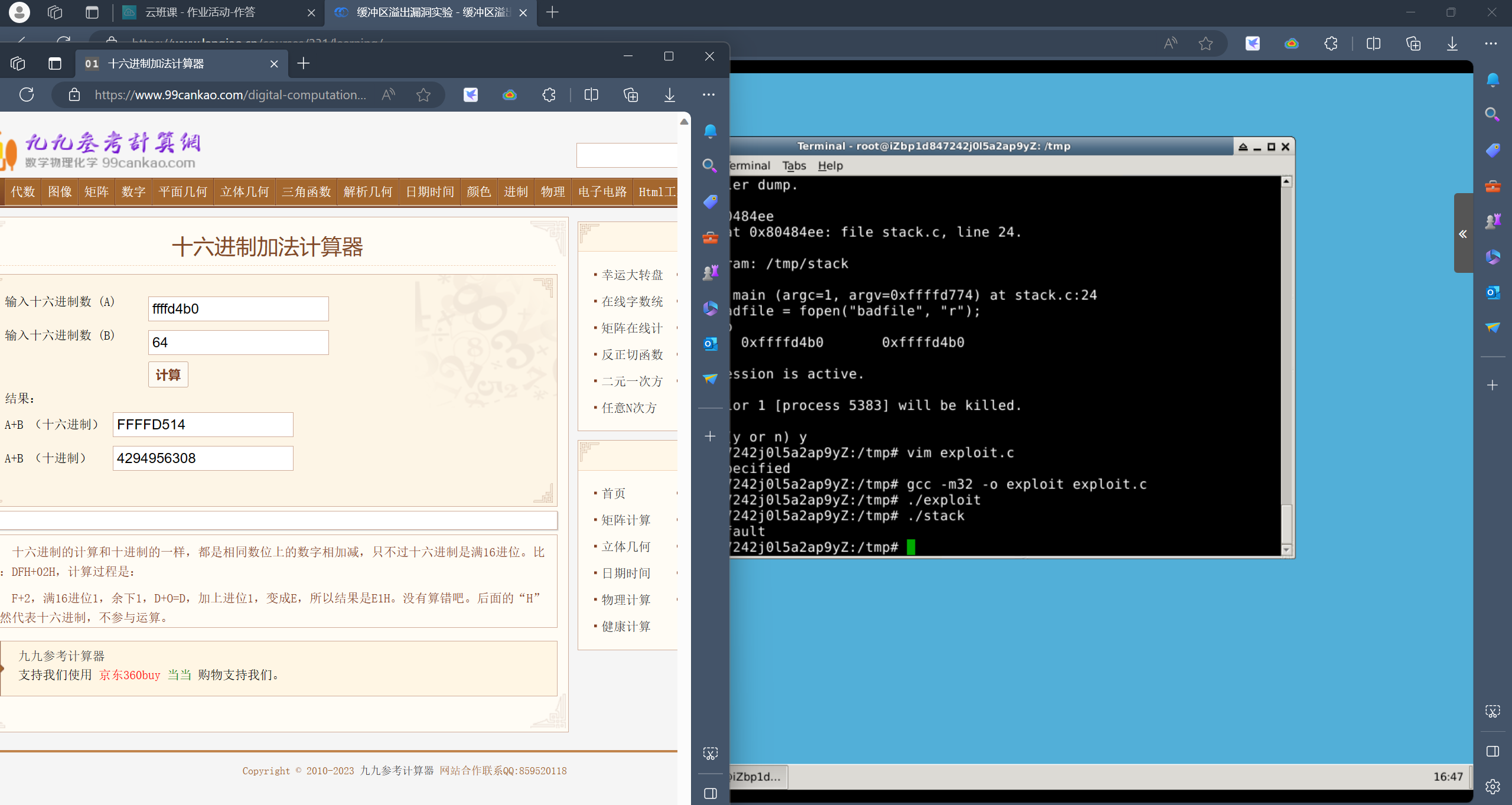Open the extensions puzzle icon in front browser

[x=549, y=94]
